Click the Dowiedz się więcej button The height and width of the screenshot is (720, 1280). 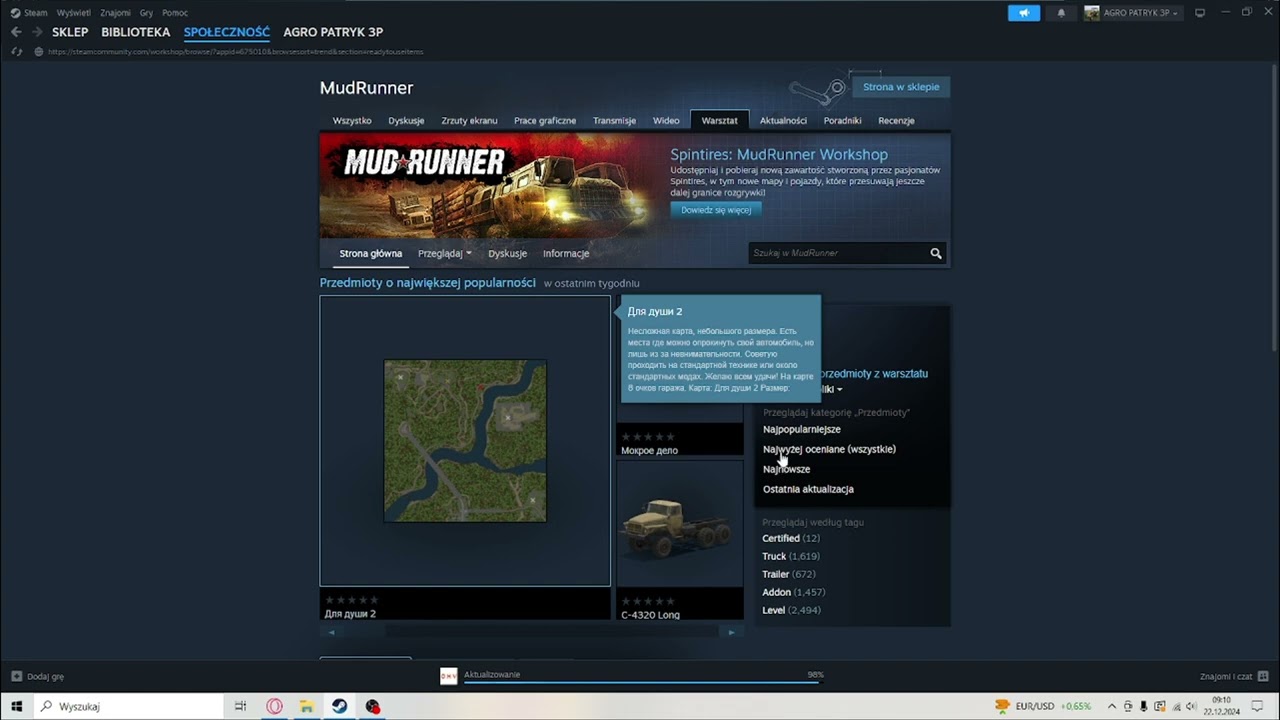pos(716,210)
